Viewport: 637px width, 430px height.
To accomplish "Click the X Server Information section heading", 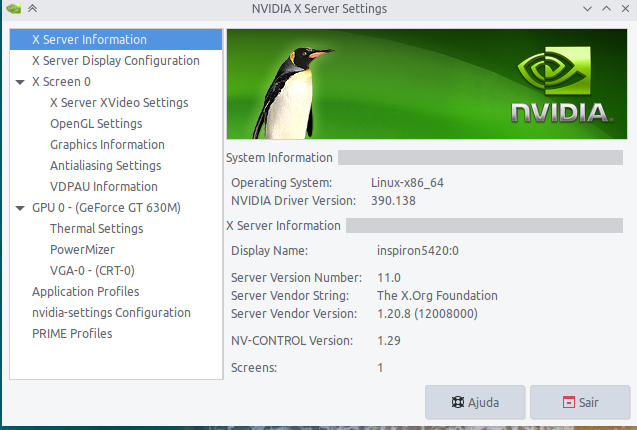I will tap(283, 226).
